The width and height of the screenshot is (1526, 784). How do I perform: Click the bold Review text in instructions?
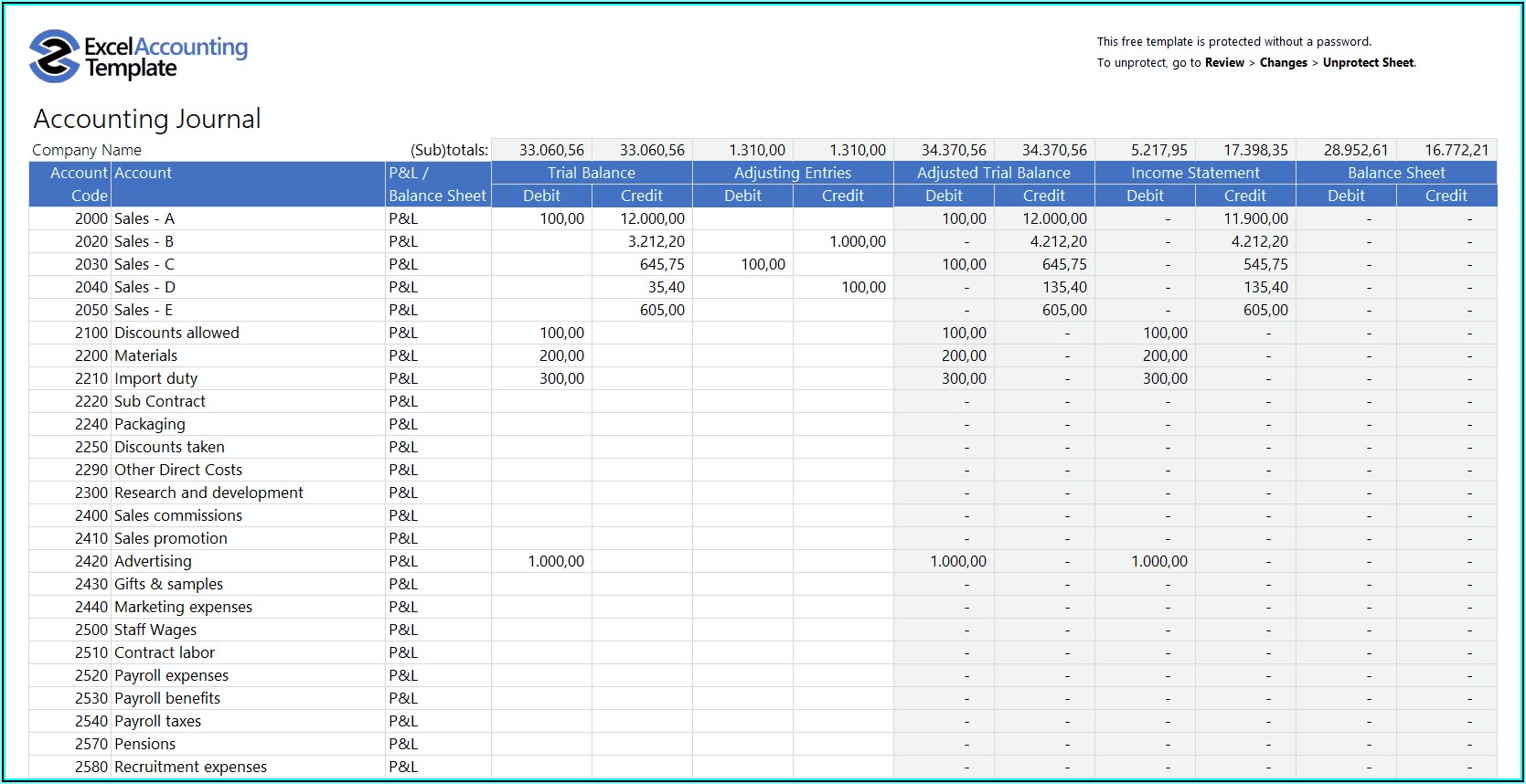(x=1224, y=63)
